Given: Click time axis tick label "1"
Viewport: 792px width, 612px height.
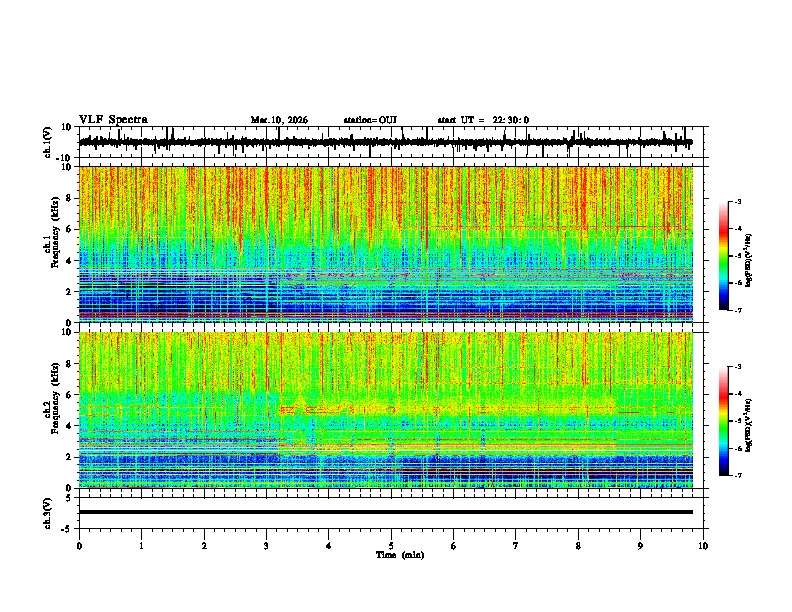Looking at the screenshot, I should point(141,546).
